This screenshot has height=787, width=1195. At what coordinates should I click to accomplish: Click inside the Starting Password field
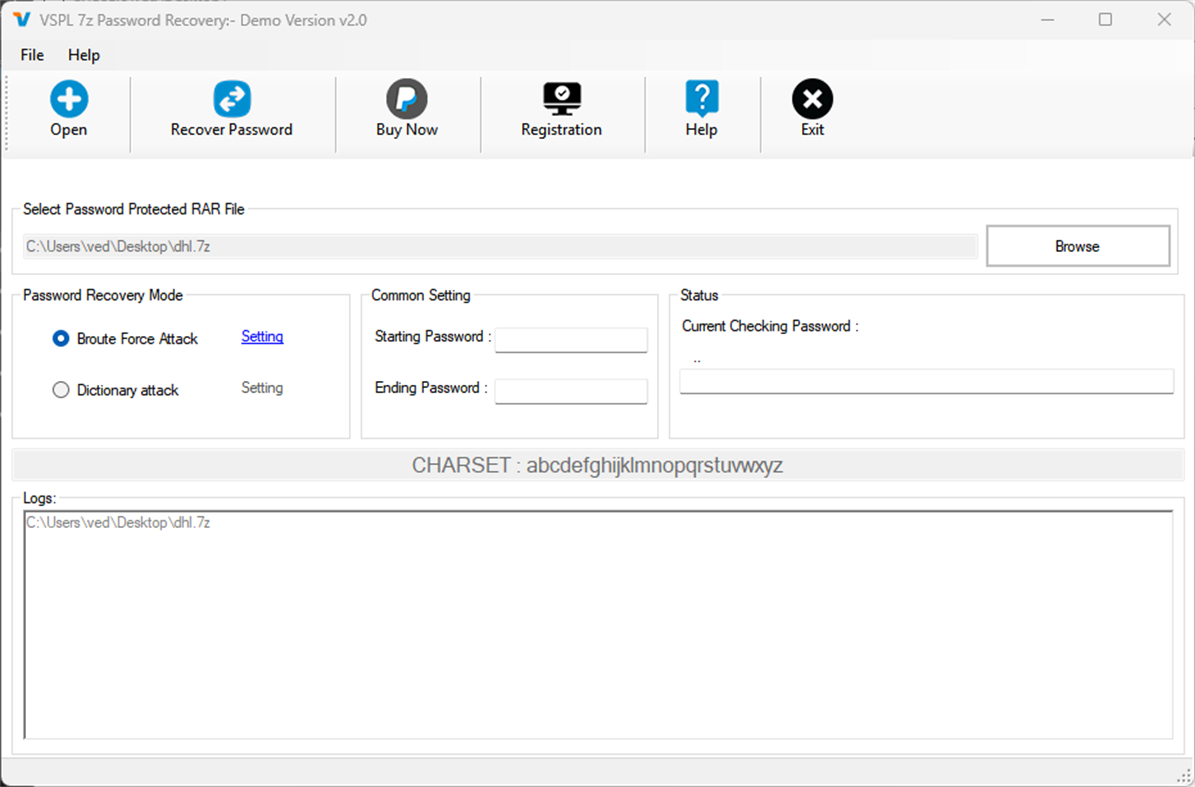pyautogui.click(x=571, y=340)
